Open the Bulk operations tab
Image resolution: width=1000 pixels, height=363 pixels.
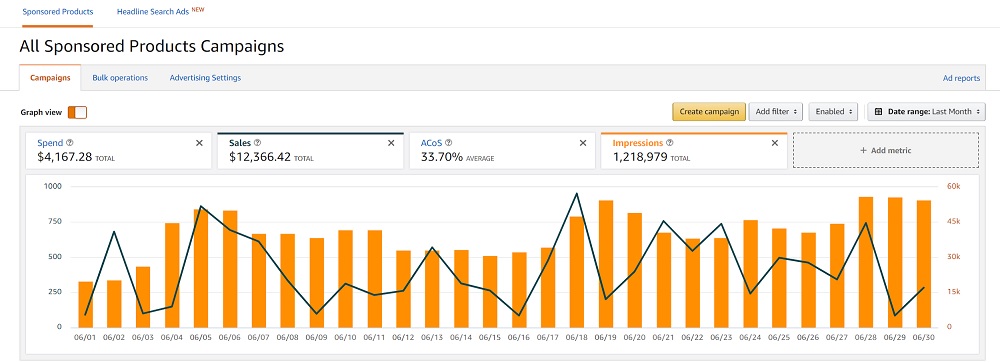[120, 78]
